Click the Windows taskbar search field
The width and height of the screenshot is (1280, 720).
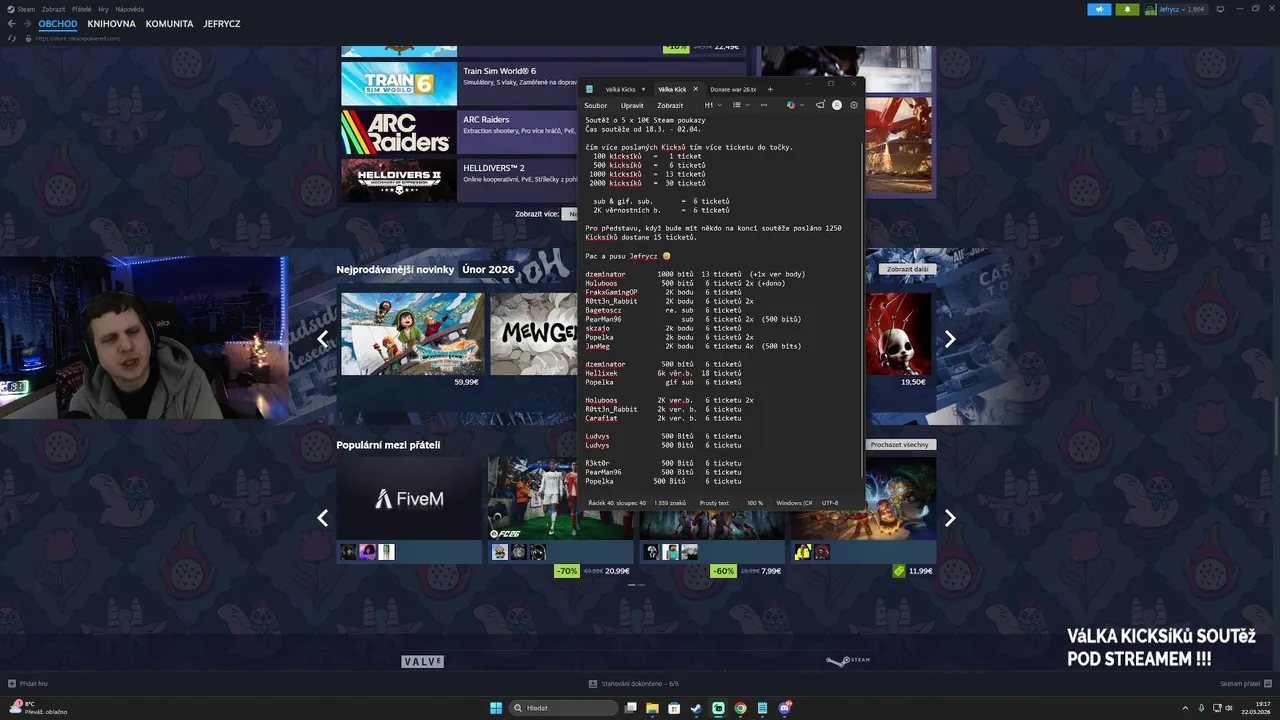click(x=565, y=708)
